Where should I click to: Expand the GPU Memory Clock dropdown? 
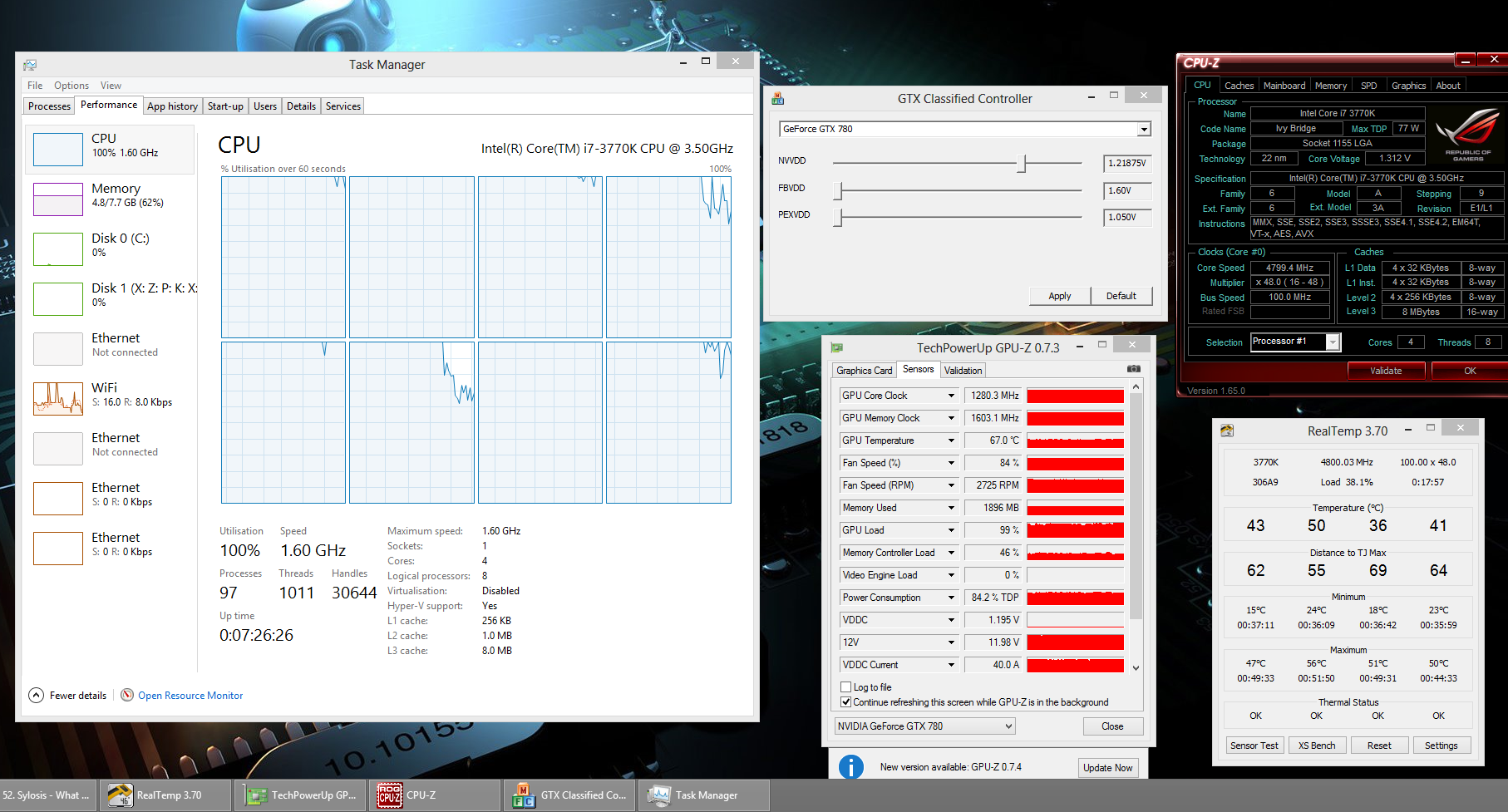pos(951,418)
